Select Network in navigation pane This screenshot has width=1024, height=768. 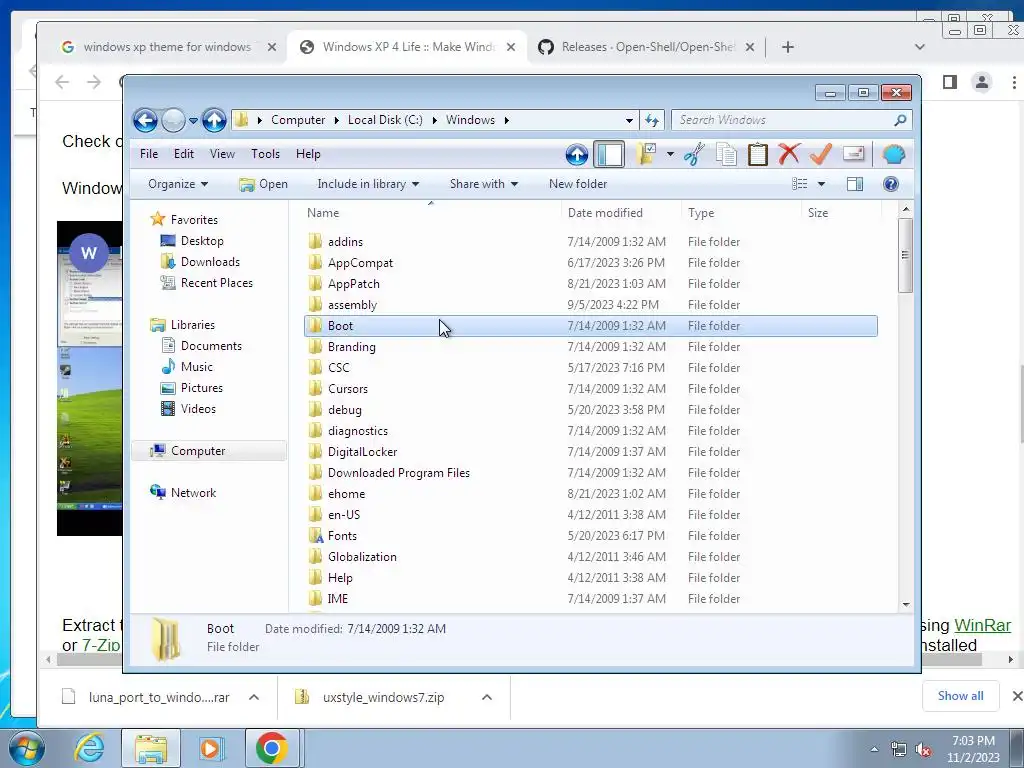[x=193, y=492]
